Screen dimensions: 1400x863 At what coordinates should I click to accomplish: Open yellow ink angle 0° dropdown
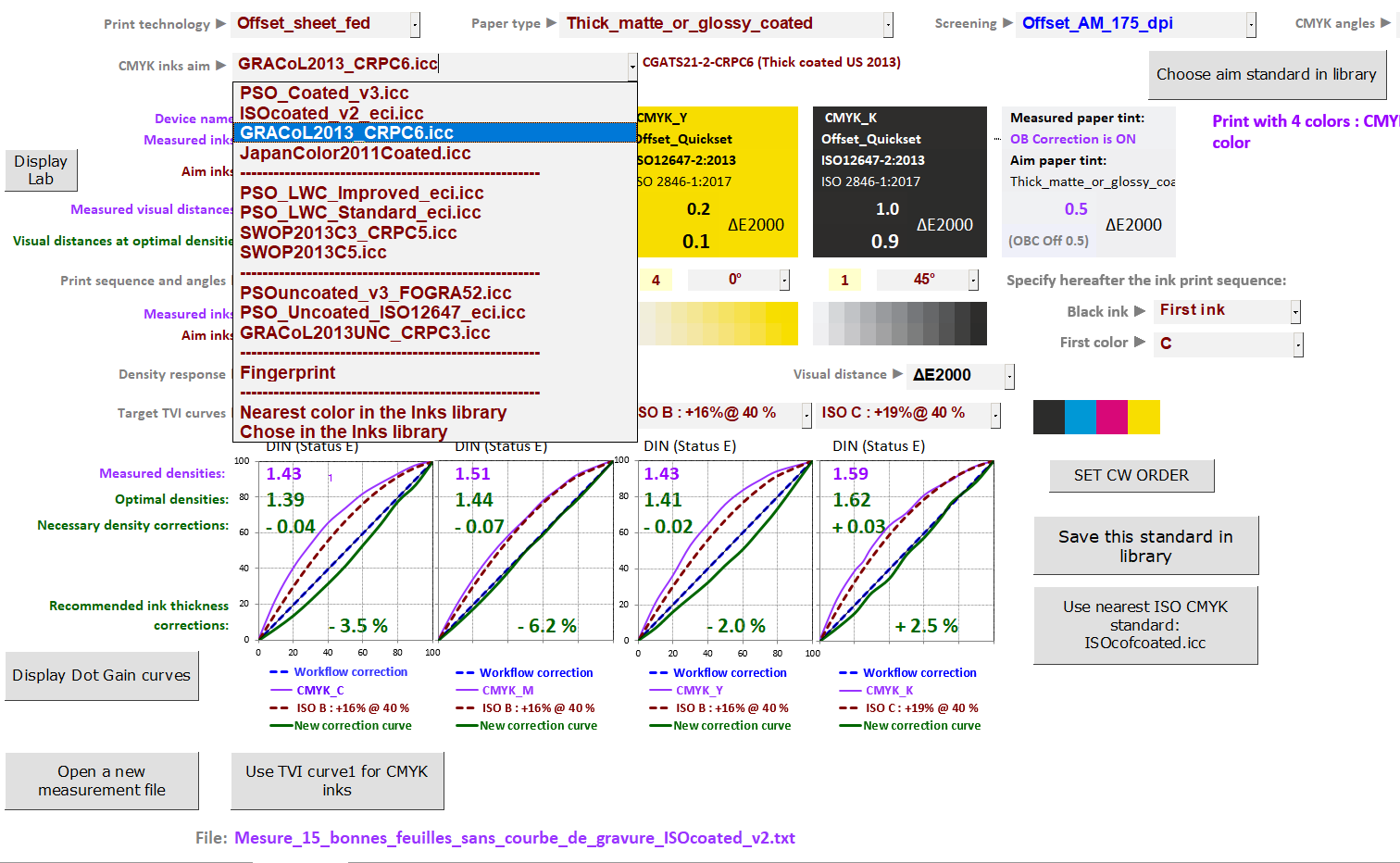point(784,280)
